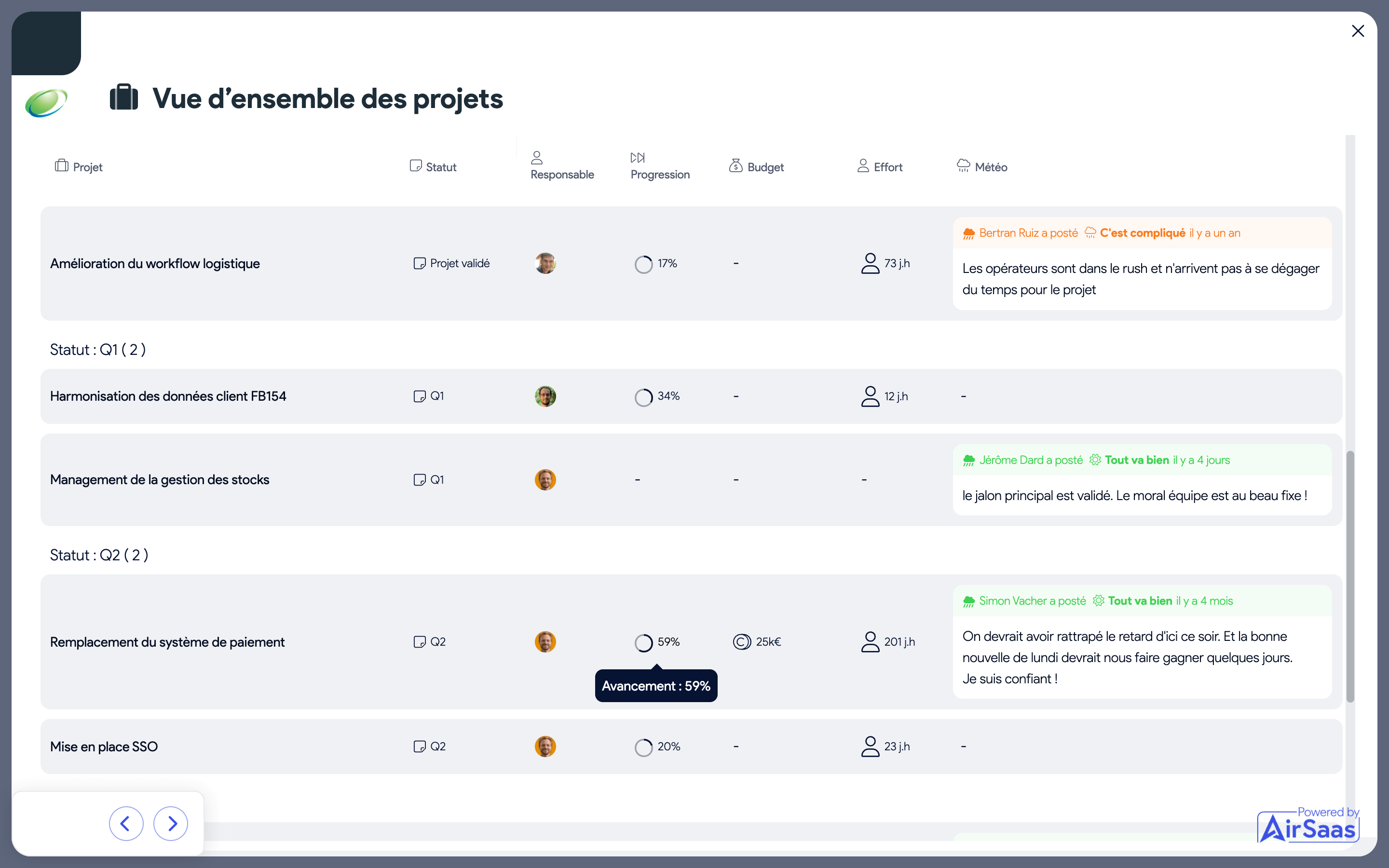Click the green company logo
Viewport: 1389px width, 868px height.
pos(46,103)
